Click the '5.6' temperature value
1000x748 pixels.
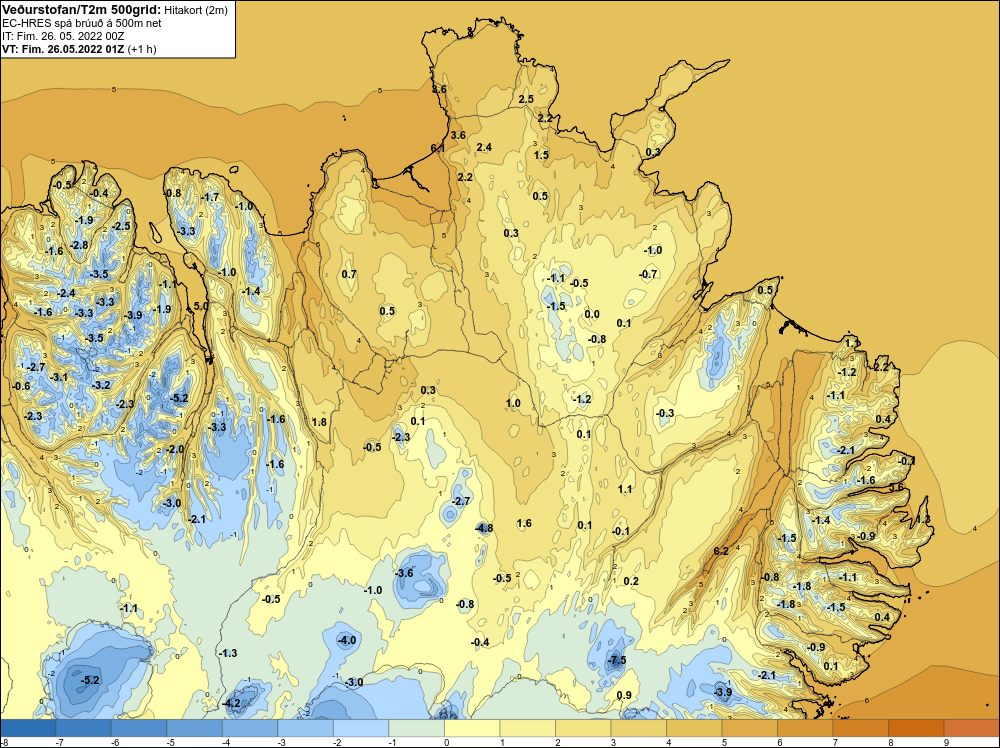click(x=896, y=487)
